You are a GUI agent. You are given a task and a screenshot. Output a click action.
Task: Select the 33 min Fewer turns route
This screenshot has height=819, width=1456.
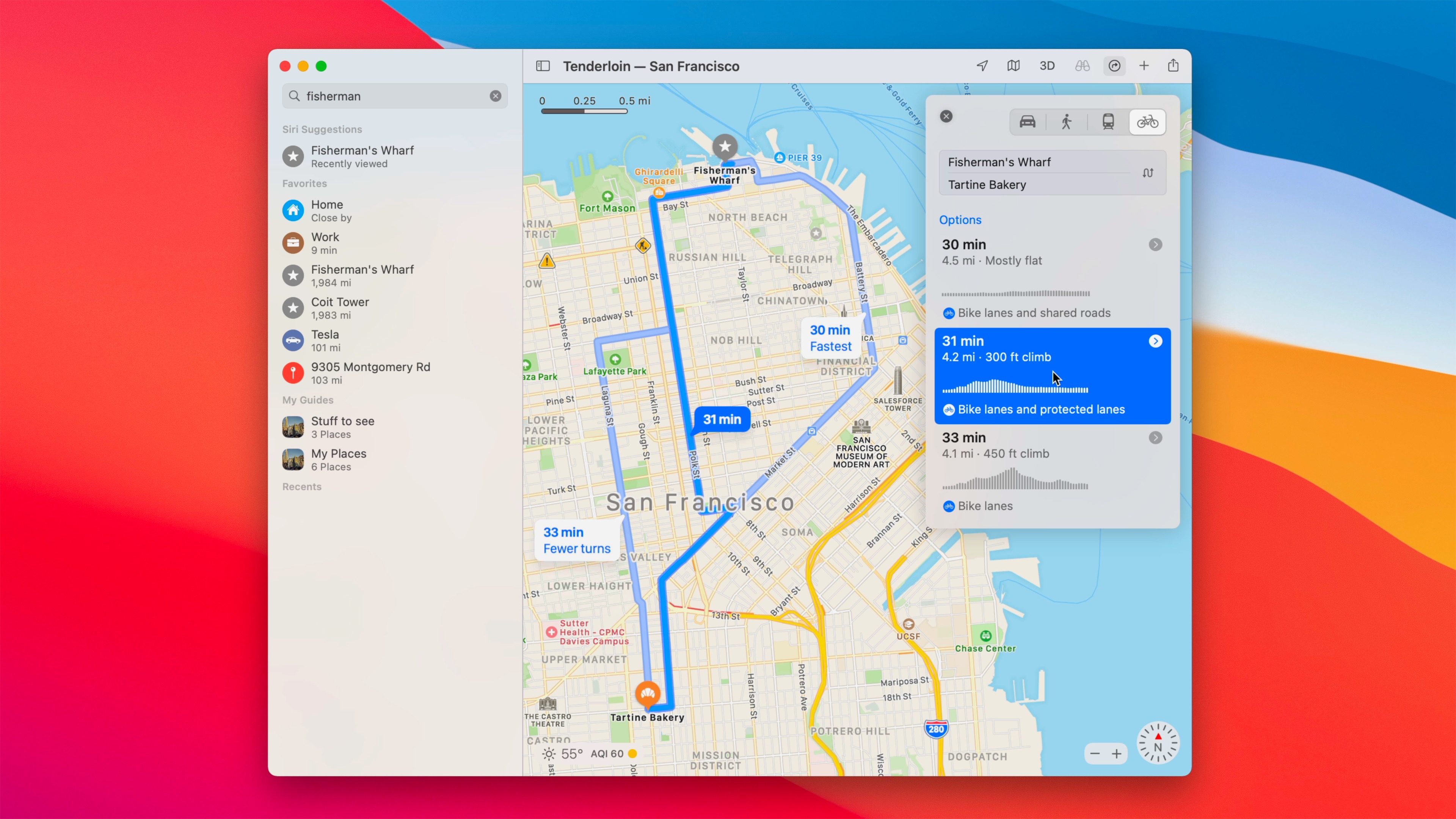pyautogui.click(x=576, y=540)
